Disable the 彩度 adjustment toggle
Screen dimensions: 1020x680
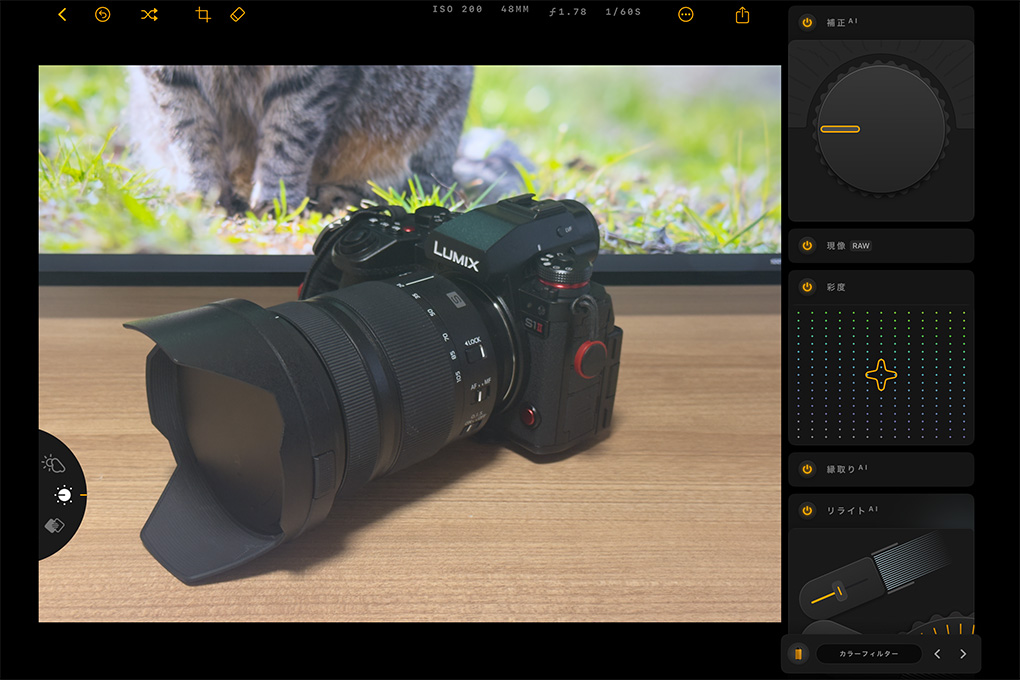pyautogui.click(x=805, y=287)
